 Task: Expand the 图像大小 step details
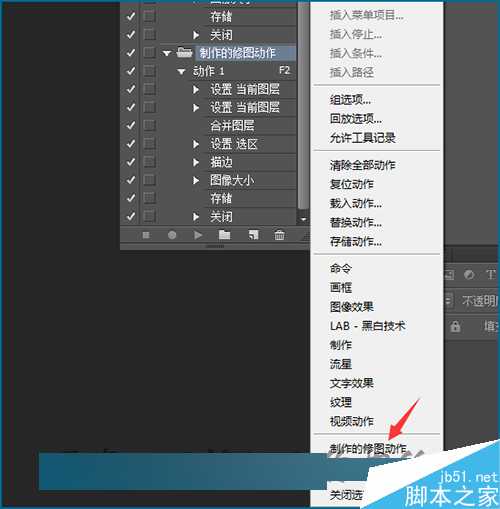196,180
